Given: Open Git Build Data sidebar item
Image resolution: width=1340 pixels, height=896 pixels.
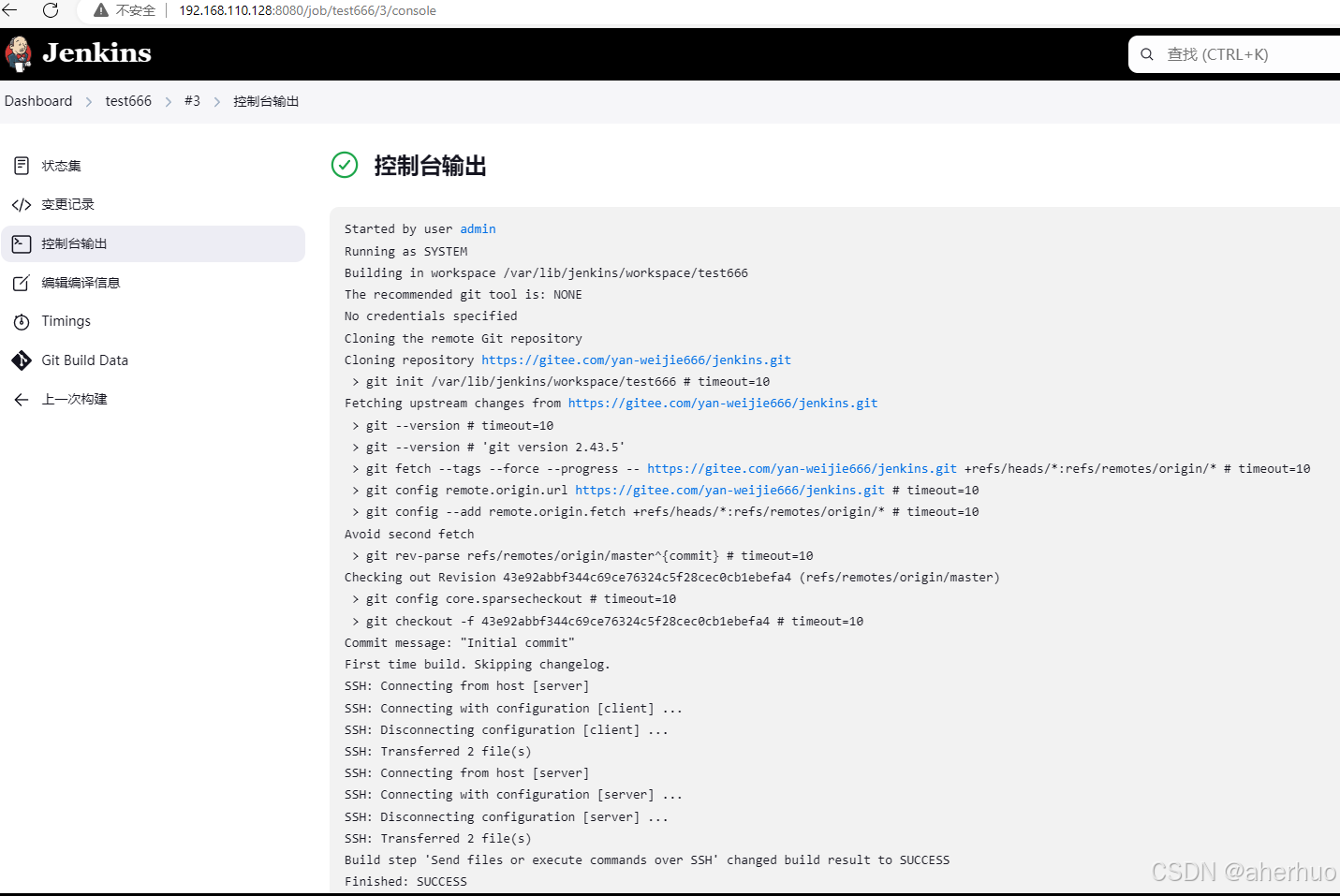Looking at the screenshot, I should tap(154, 360).
